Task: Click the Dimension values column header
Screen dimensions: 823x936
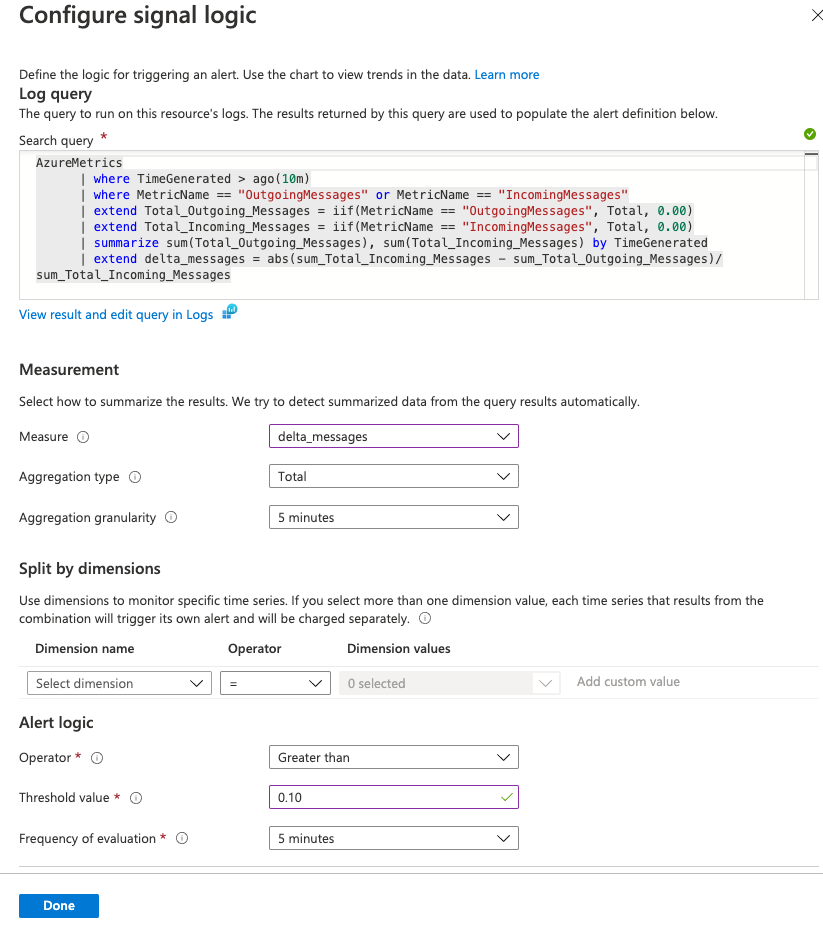Action: [399, 649]
